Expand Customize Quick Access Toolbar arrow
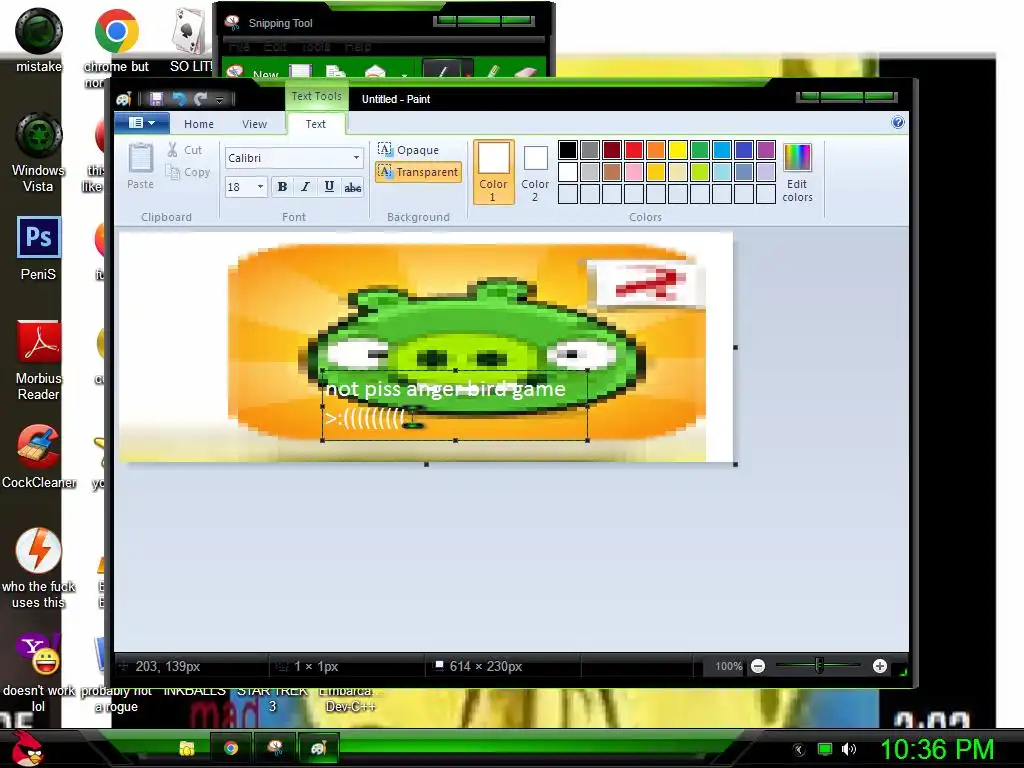 (x=219, y=99)
